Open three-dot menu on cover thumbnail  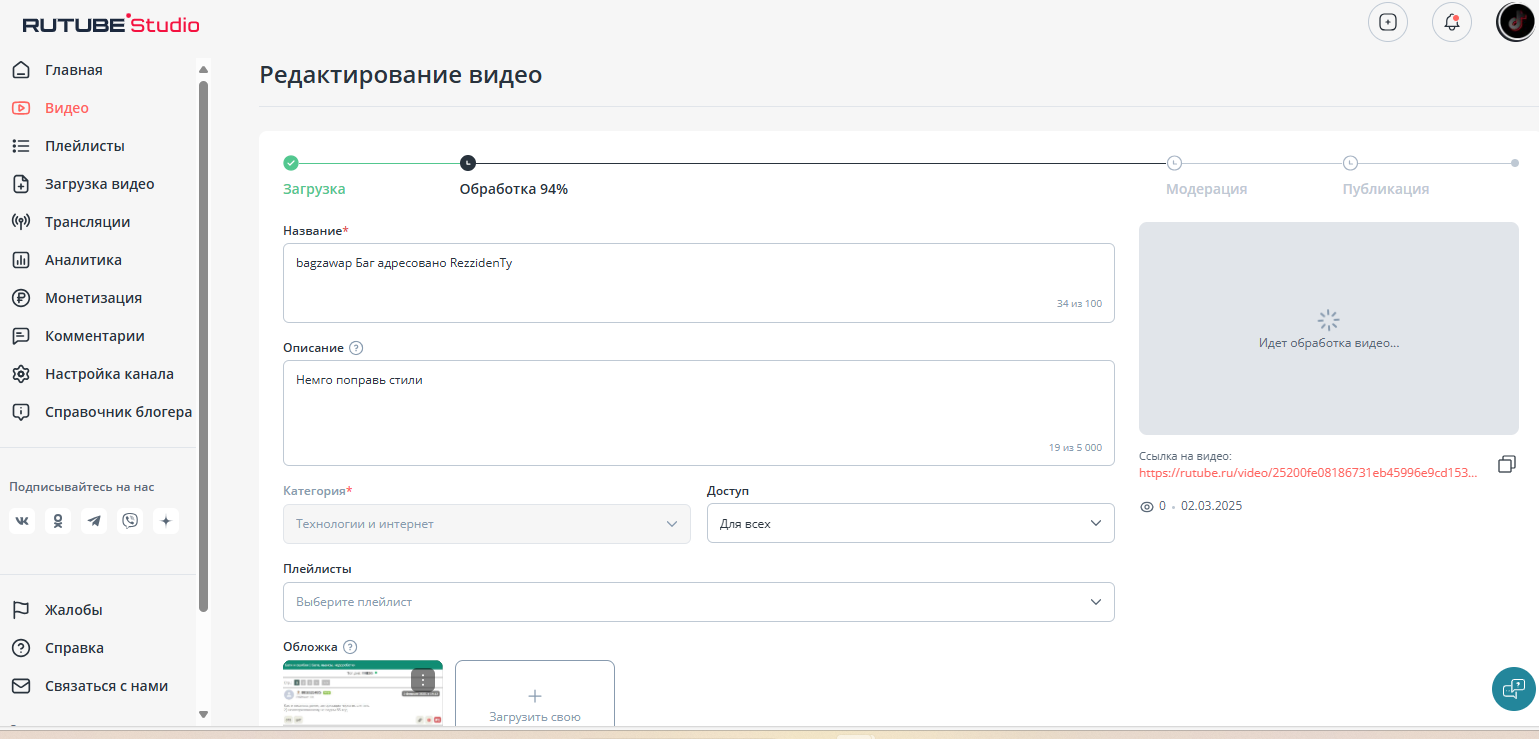tap(423, 680)
